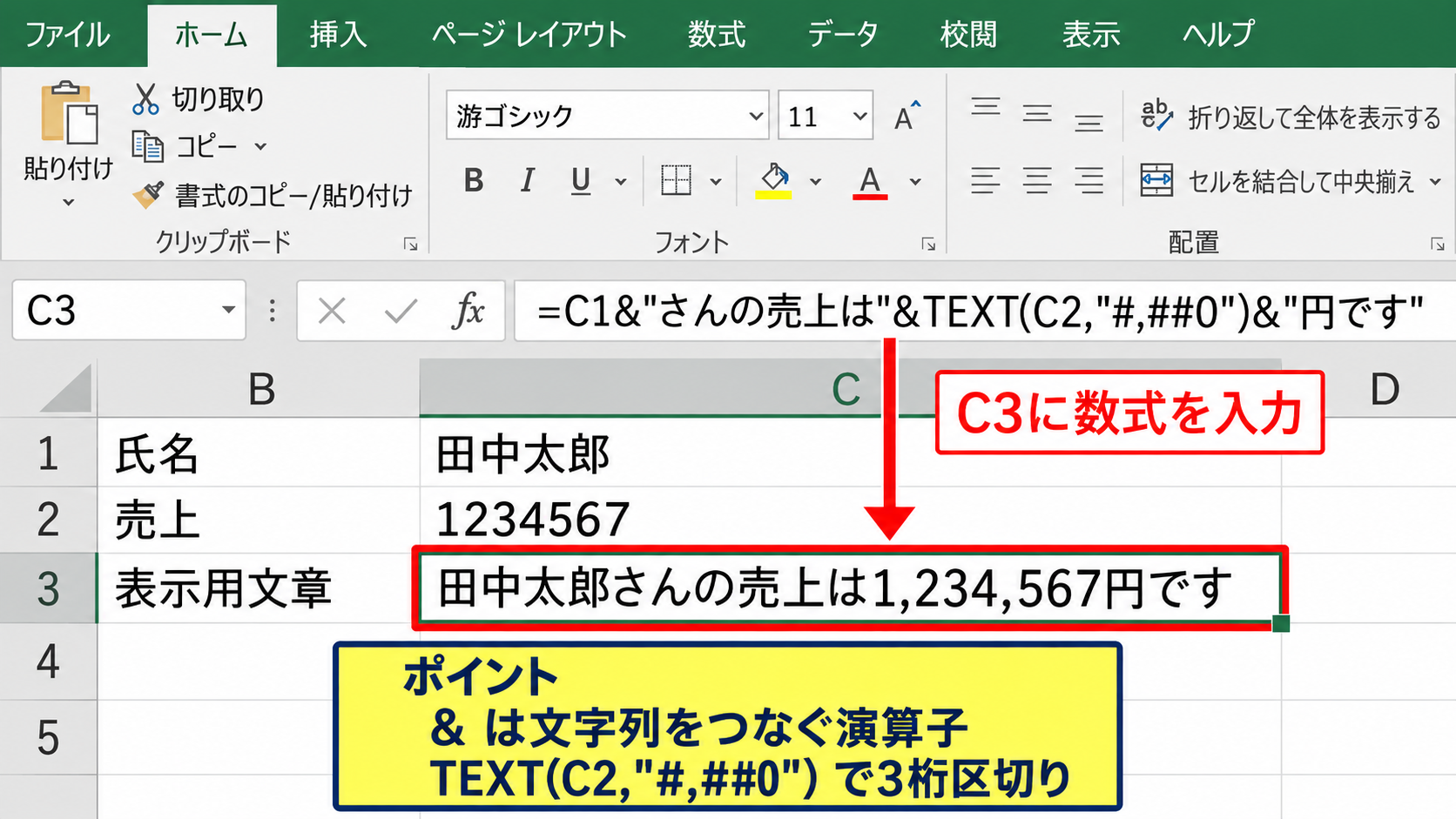Toggle wrap text (折り返して全体を表示する)
Screen dimensions: 1456x819
pyautogui.click(x=1291, y=117)
